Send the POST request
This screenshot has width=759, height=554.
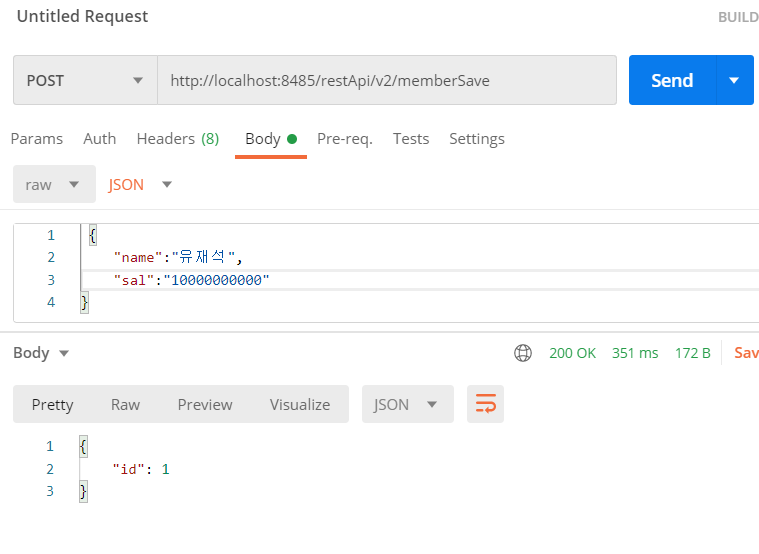pyautogui.click(x=672, y=80)
